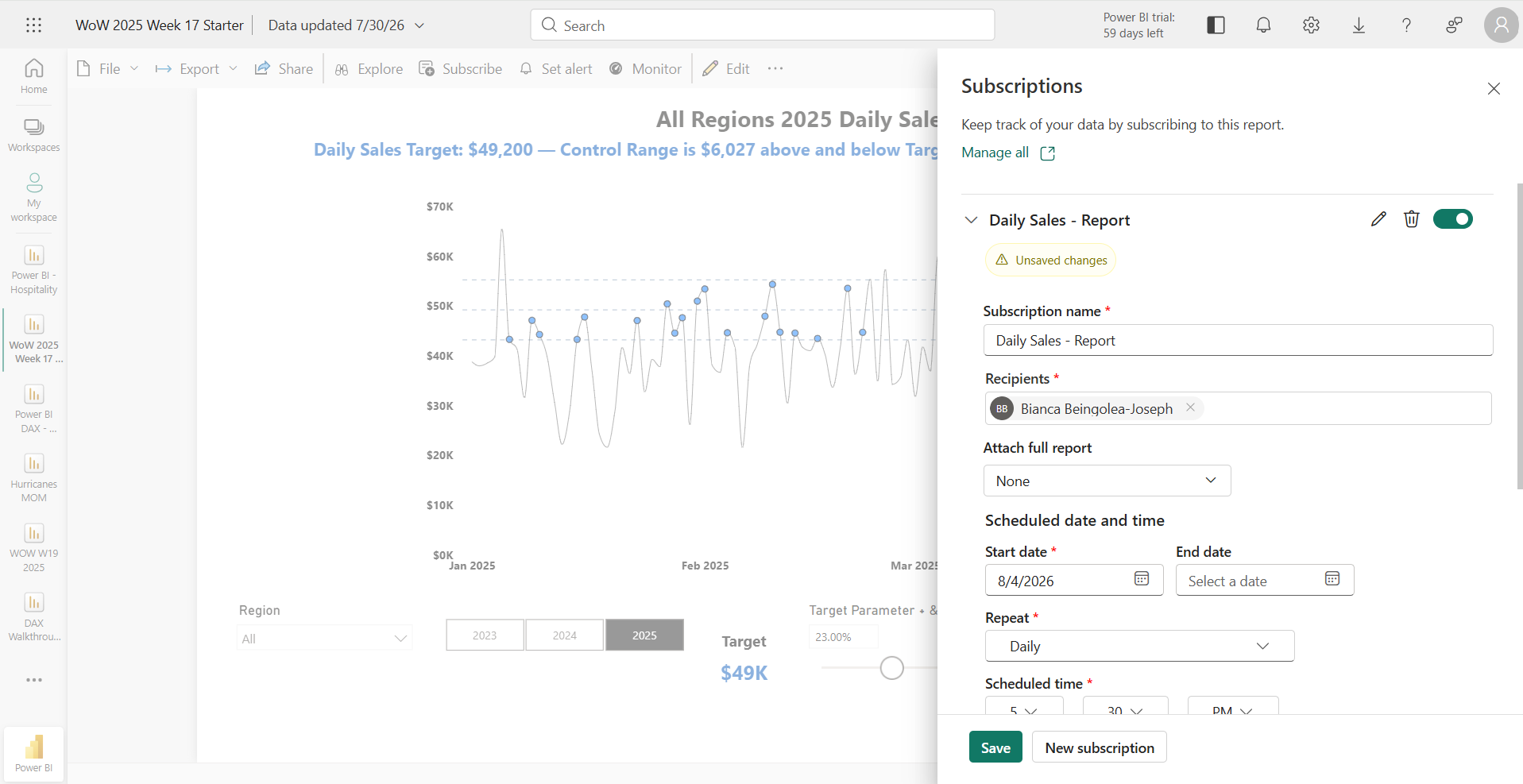Open the help question mark
1523x784 pixels.
point(1406,25)
